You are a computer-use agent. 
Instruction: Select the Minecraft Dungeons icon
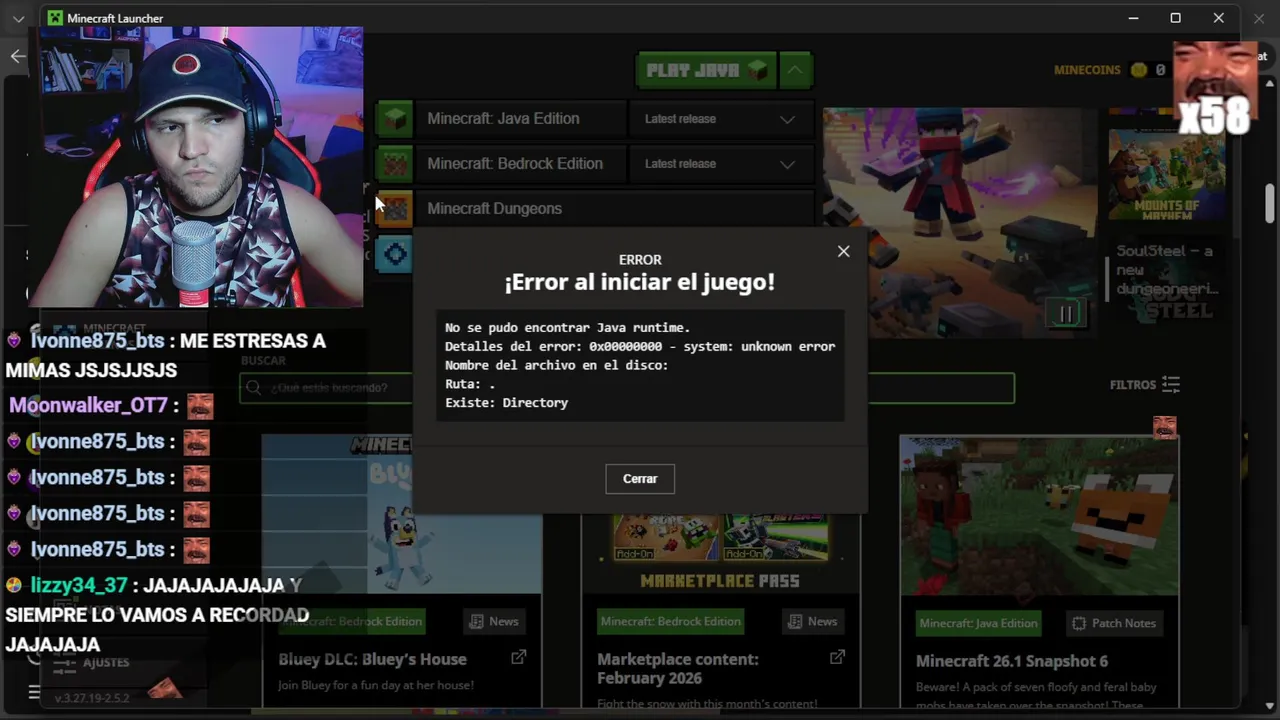coord(394,209)
